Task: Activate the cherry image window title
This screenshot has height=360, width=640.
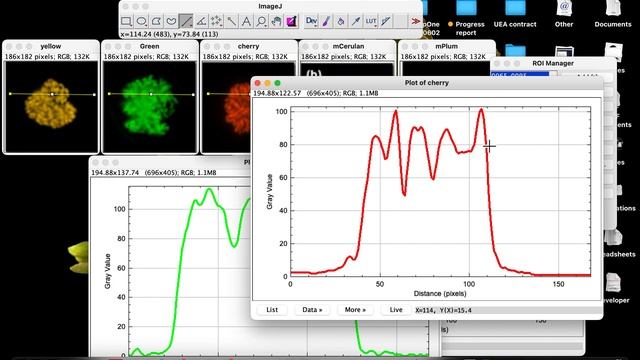Action: 248,46
